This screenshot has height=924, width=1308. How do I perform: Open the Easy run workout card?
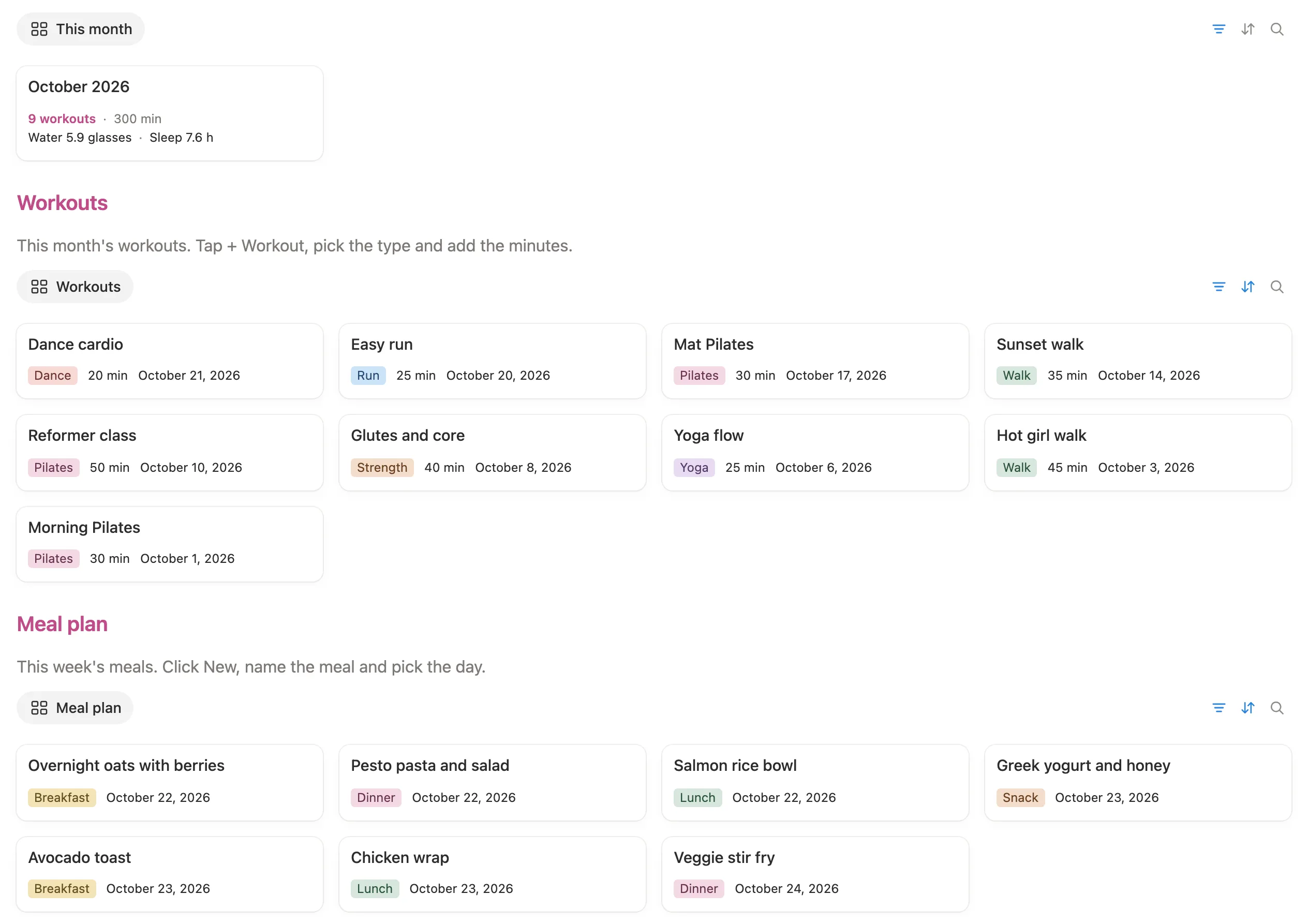pos(492,361)
